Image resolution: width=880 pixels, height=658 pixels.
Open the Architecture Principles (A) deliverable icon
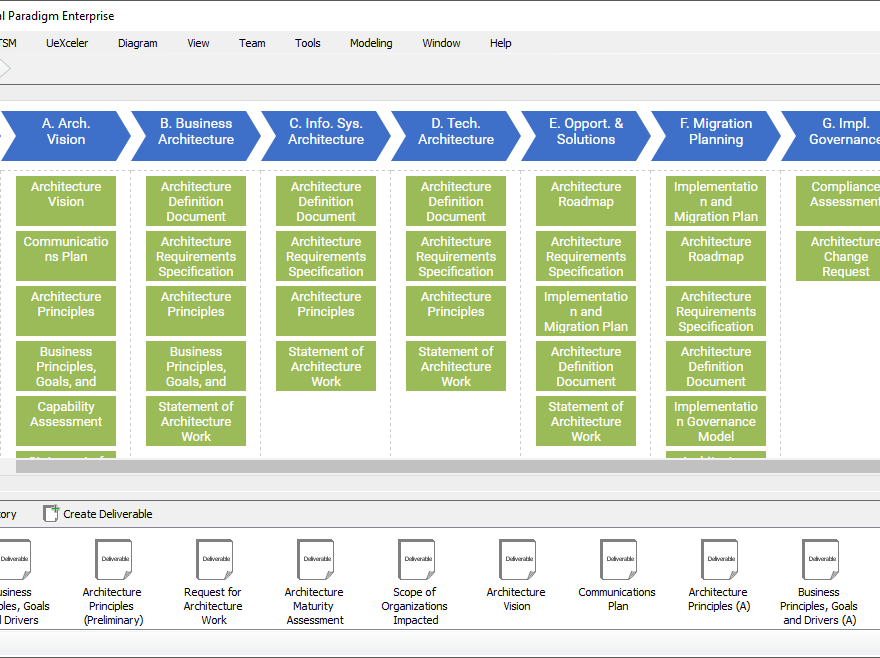(719, 560)
